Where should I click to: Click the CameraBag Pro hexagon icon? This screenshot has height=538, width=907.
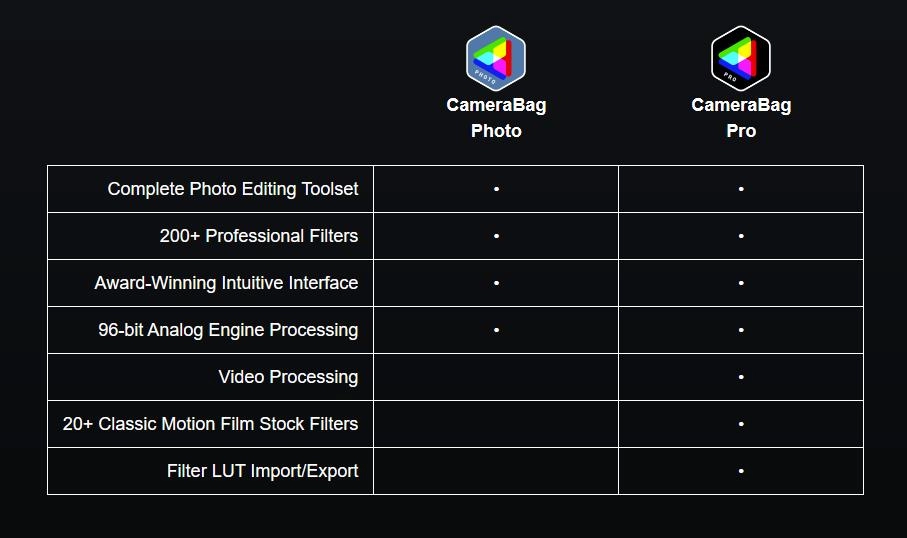(740, 58)
